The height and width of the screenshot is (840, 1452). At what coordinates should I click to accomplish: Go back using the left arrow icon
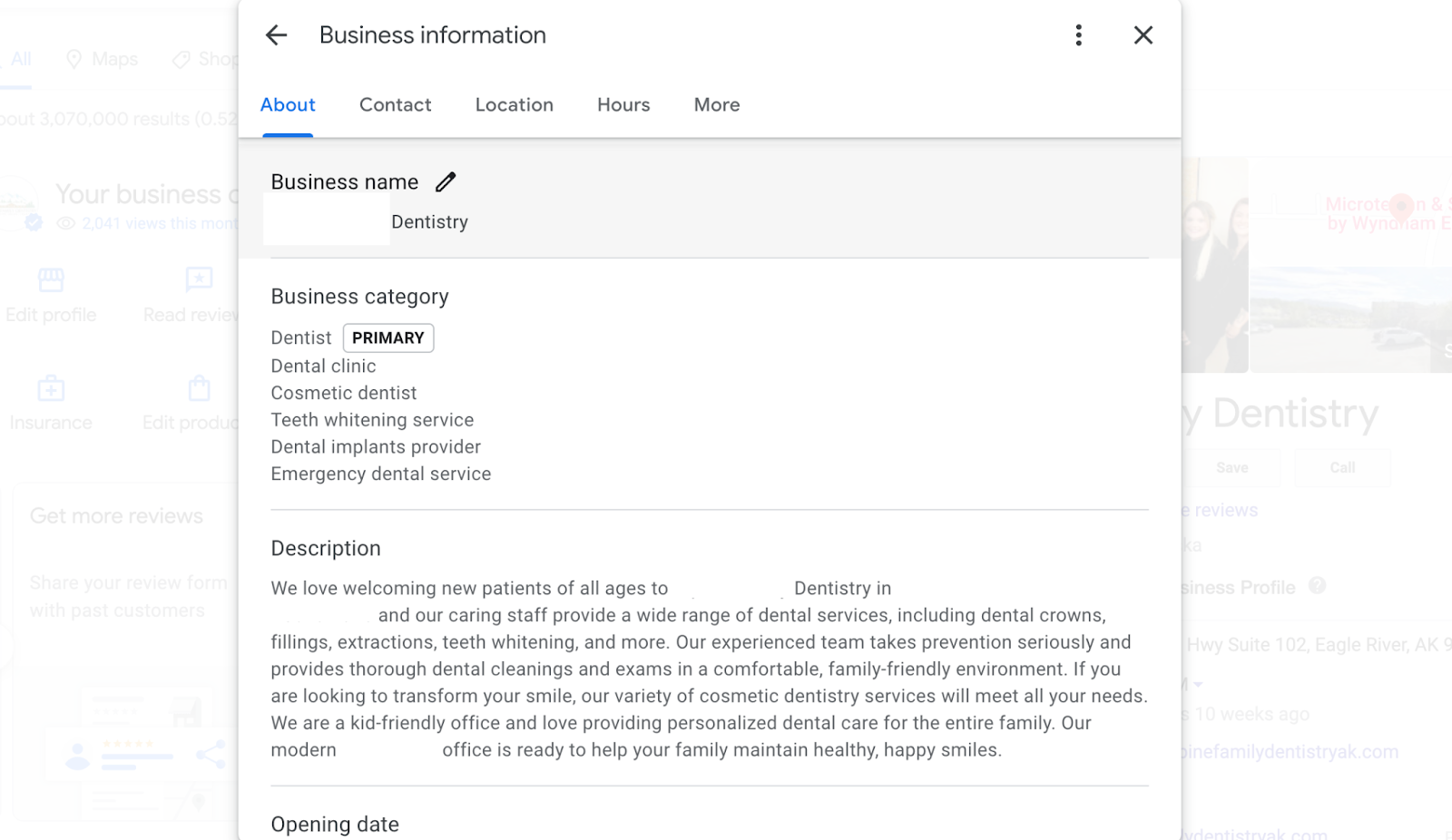click(x=276, y=35)
